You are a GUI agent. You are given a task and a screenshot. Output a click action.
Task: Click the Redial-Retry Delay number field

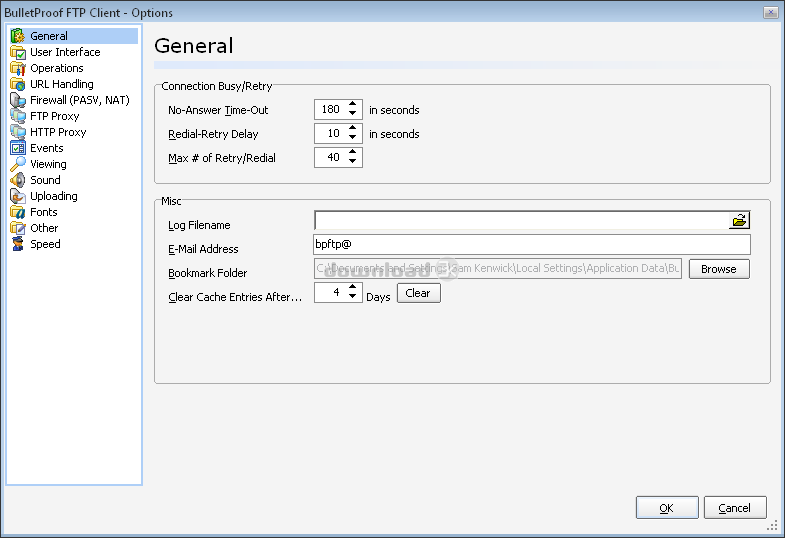pyautogui.click(x=330, y=134)
